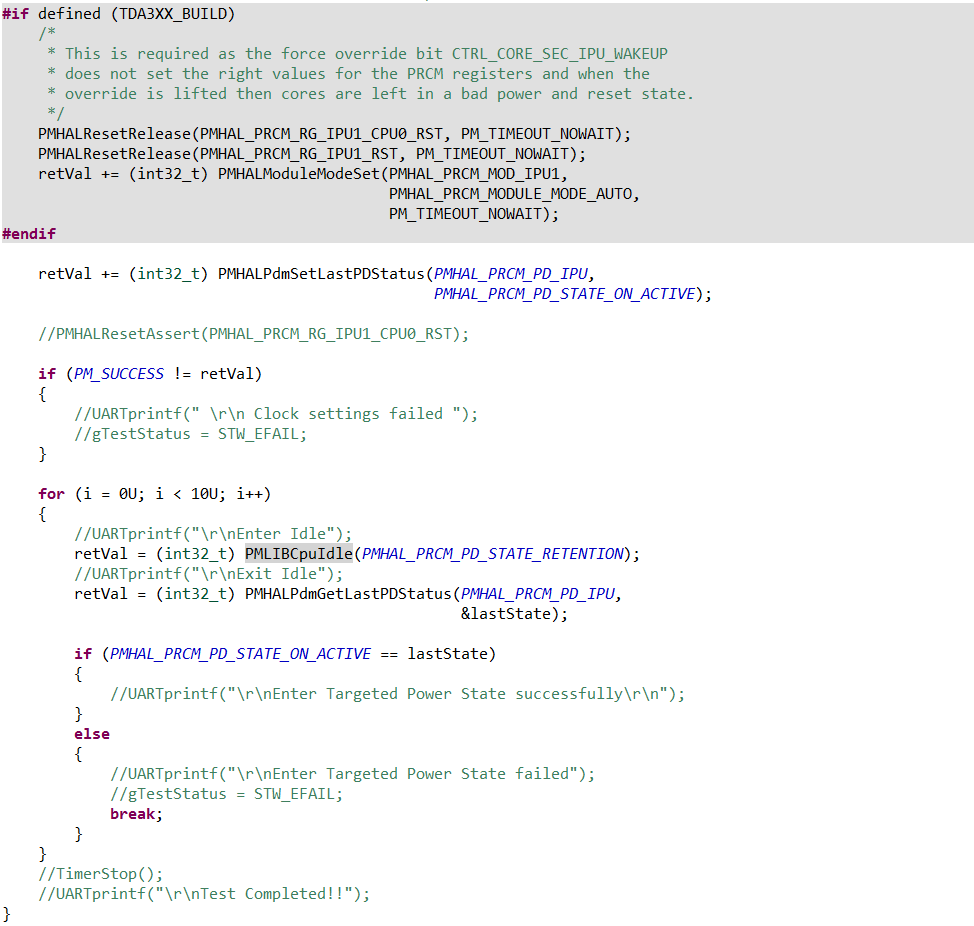Click the 'for' keyword of the loop

coord(51,494)
